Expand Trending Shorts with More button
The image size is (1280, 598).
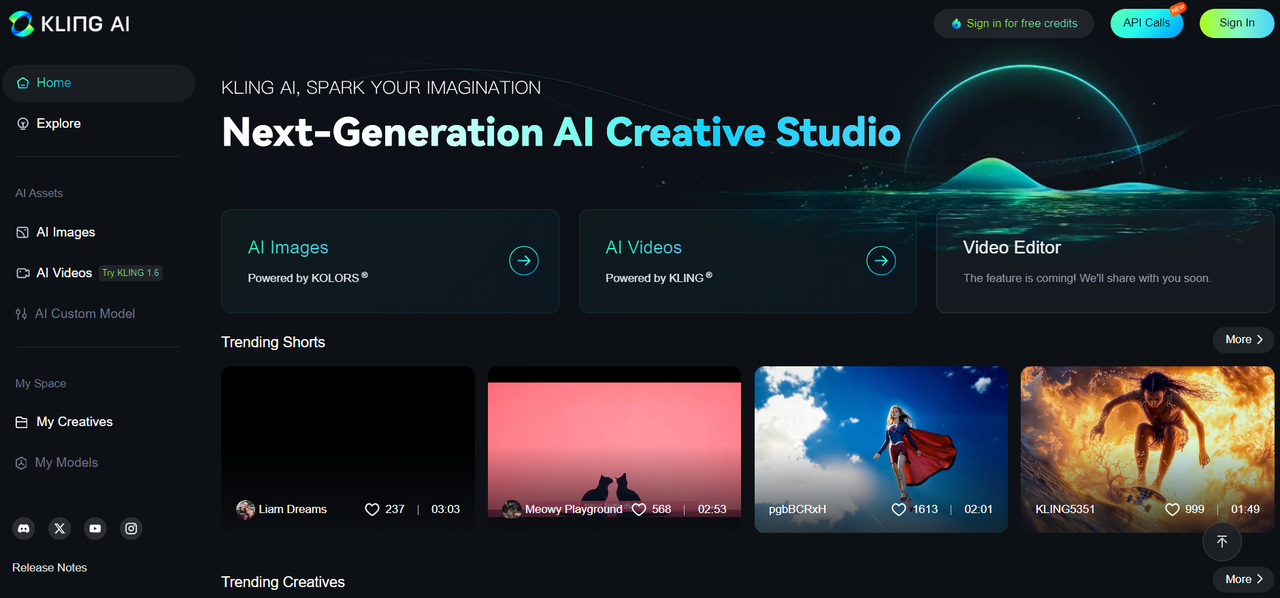pos(1244,339)
